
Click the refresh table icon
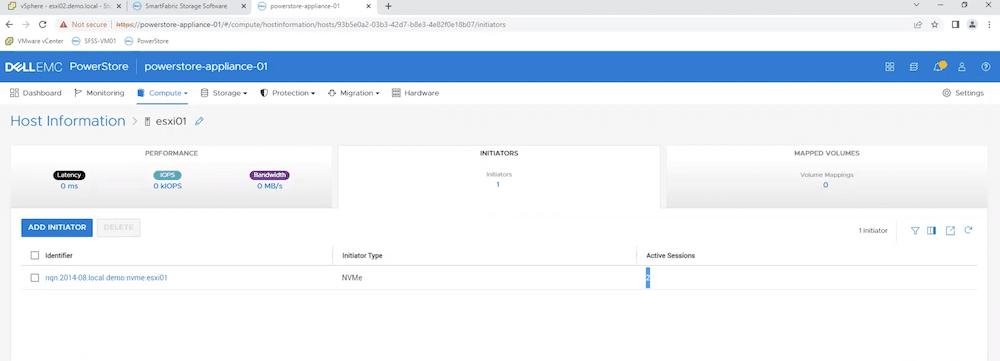click(968, 231)
